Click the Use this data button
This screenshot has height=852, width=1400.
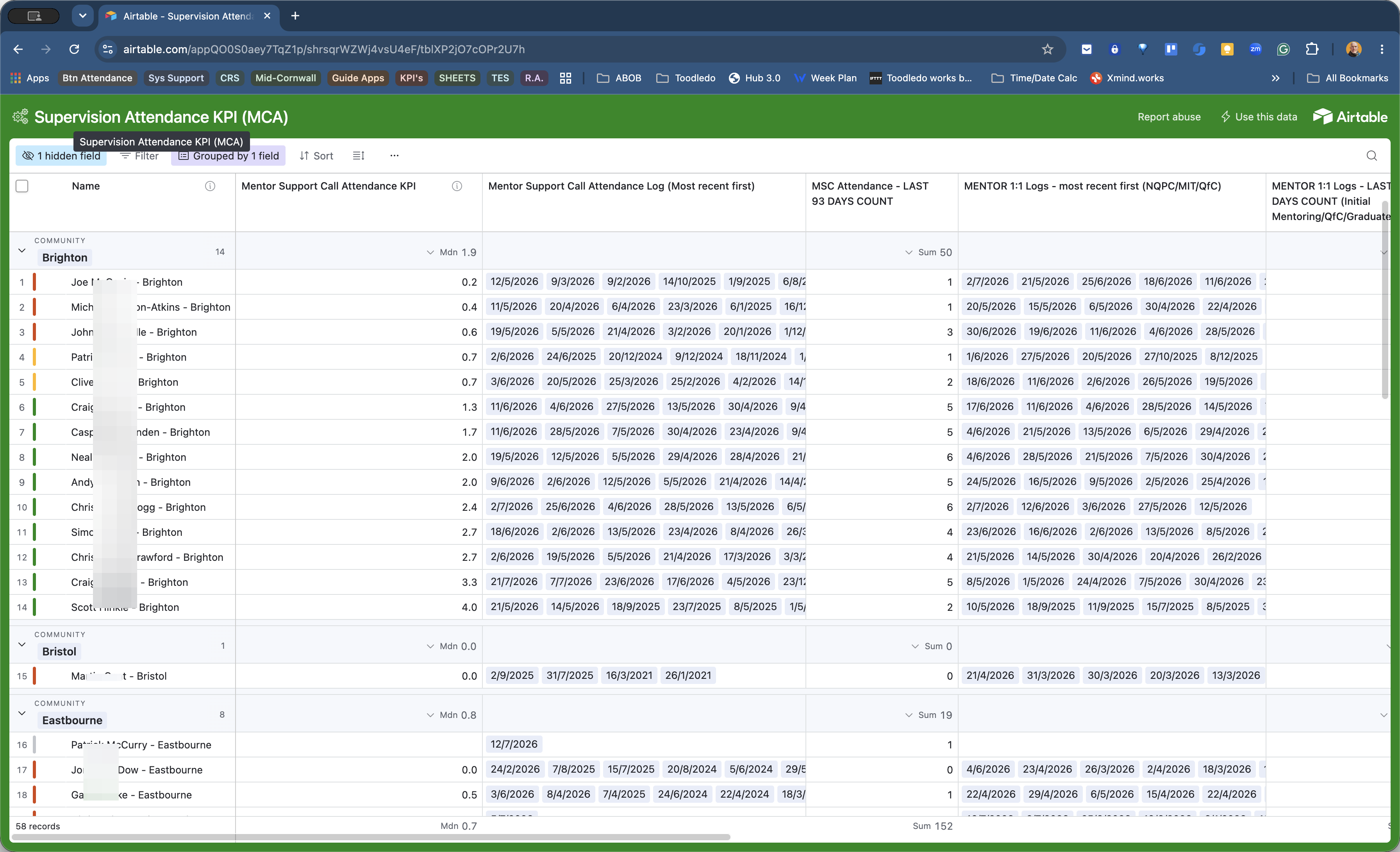click(1259, 117)
